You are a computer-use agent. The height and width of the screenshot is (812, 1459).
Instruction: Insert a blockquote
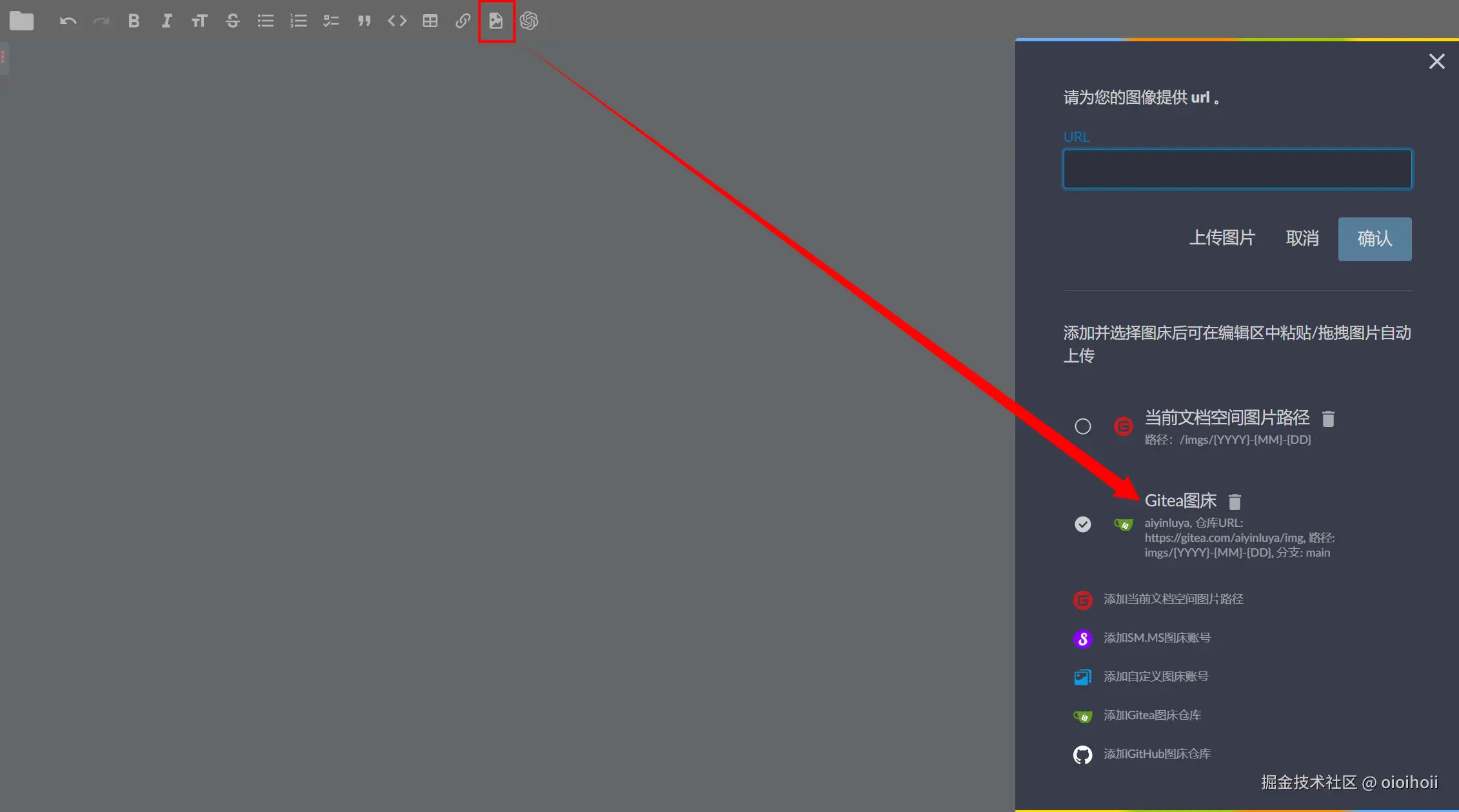(364, 21)
